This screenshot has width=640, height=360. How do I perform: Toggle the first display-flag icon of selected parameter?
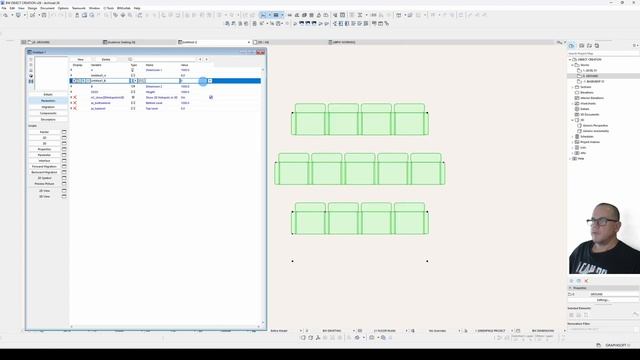click(74, 81)
